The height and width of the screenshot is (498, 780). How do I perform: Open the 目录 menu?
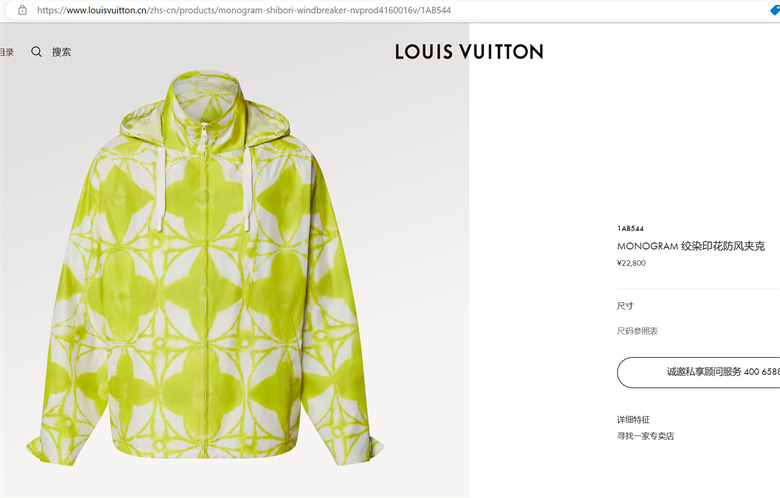click(x=6, y=52)
